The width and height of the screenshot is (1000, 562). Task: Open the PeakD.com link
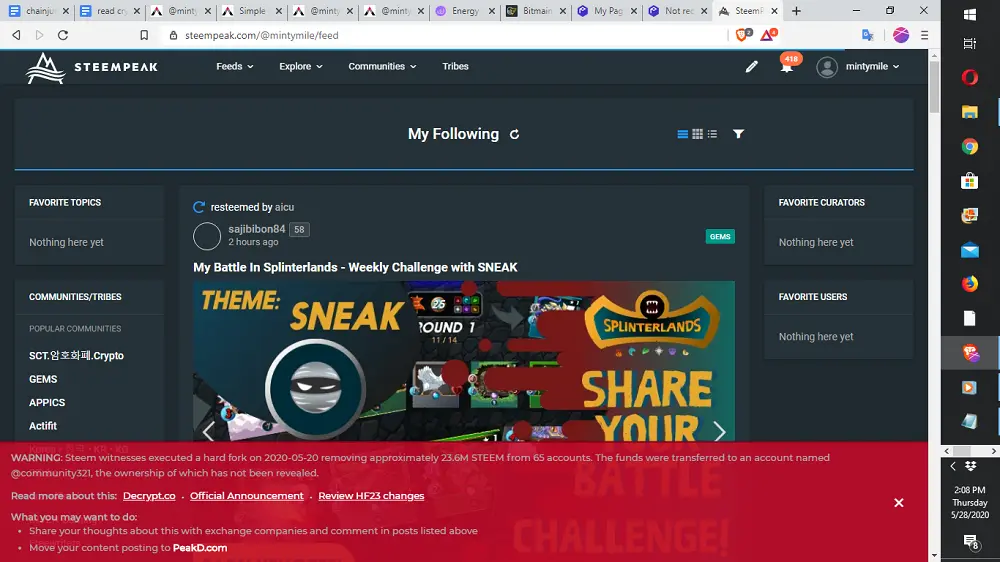pos(200,548)
